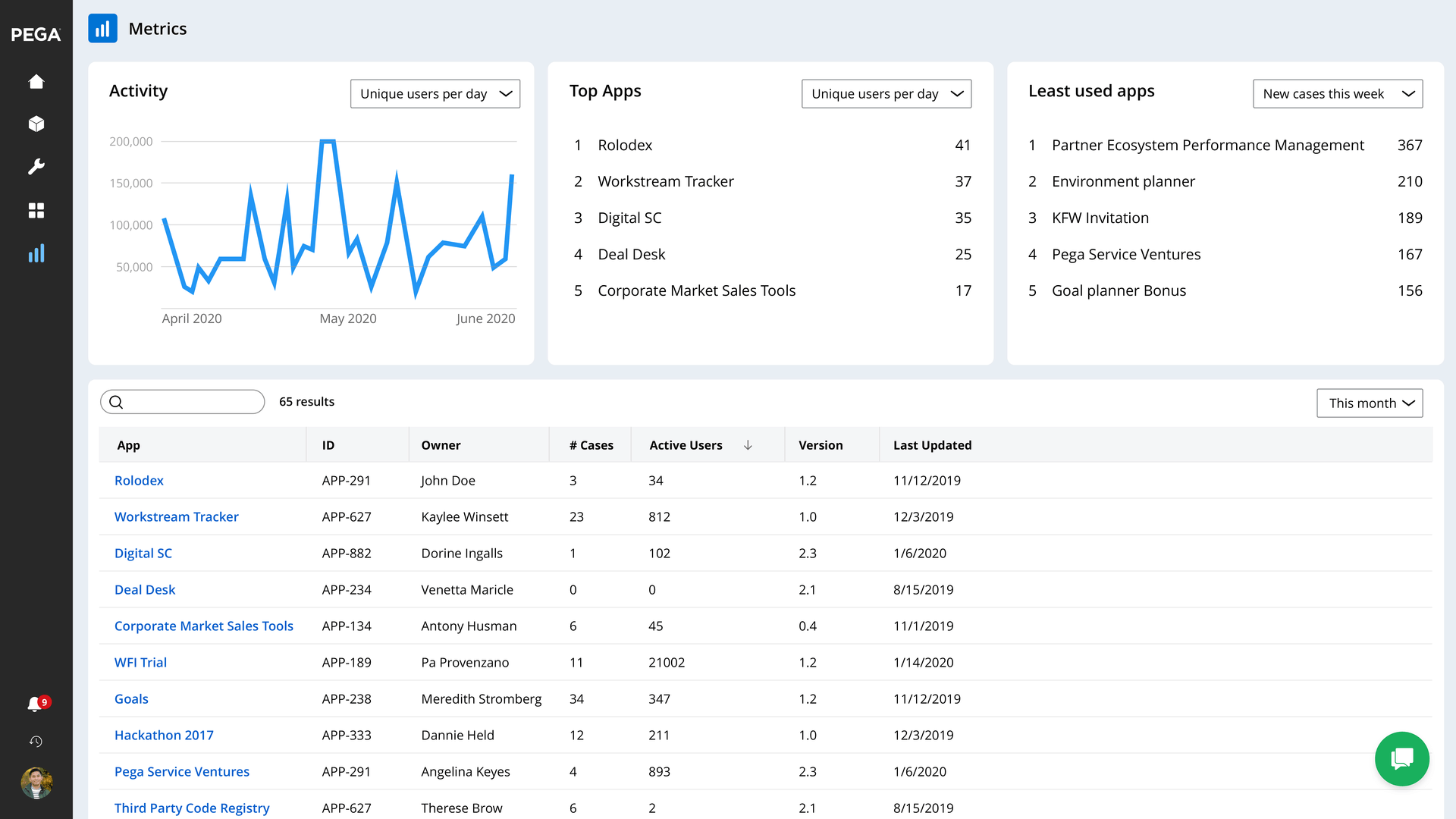
Task: Open the Workstream Tracker app link
Action: (x=176, y=516)
